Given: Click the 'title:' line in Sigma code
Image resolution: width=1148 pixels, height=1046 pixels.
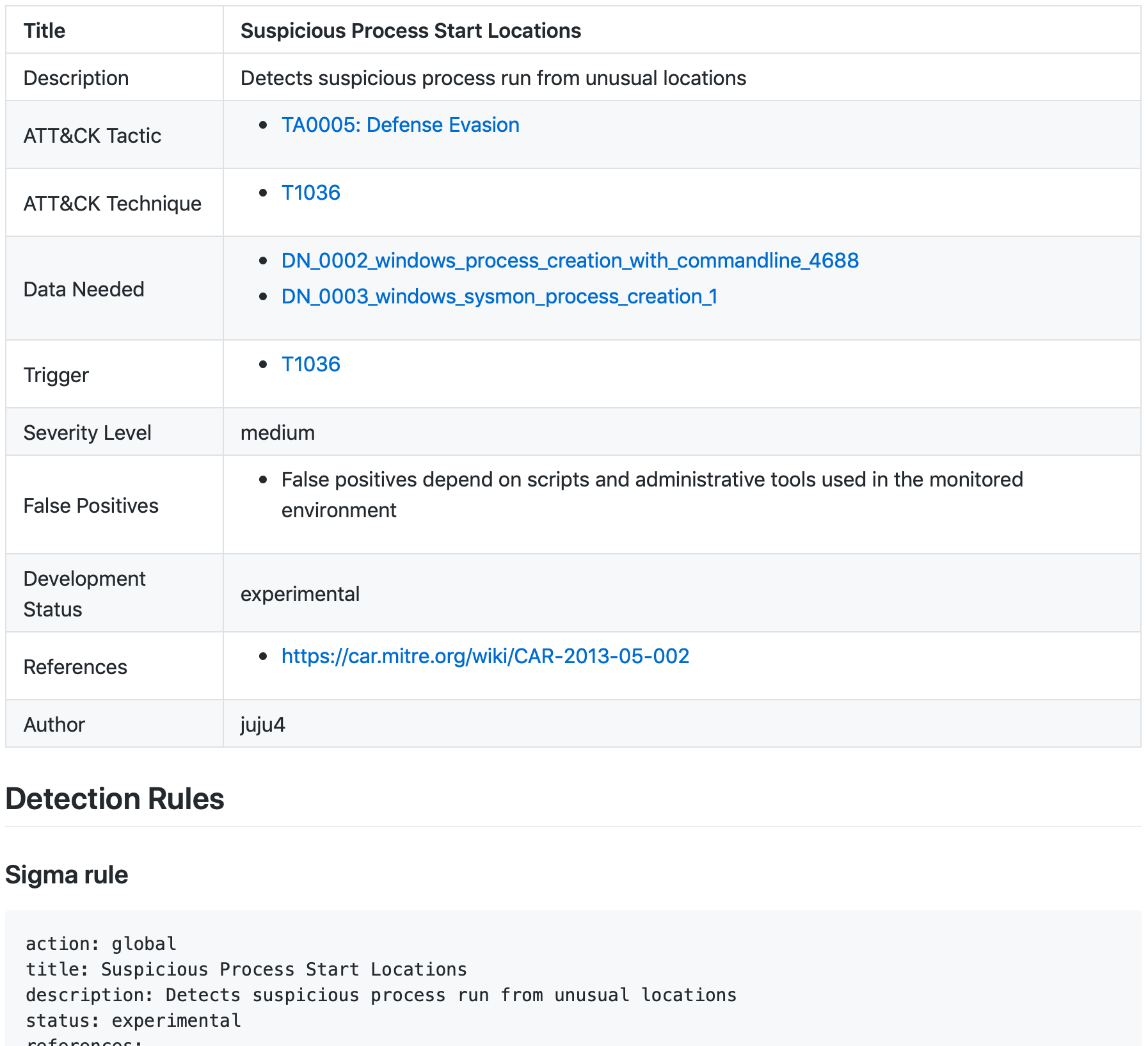Looking at the screenshot, I should pos(246,970).
